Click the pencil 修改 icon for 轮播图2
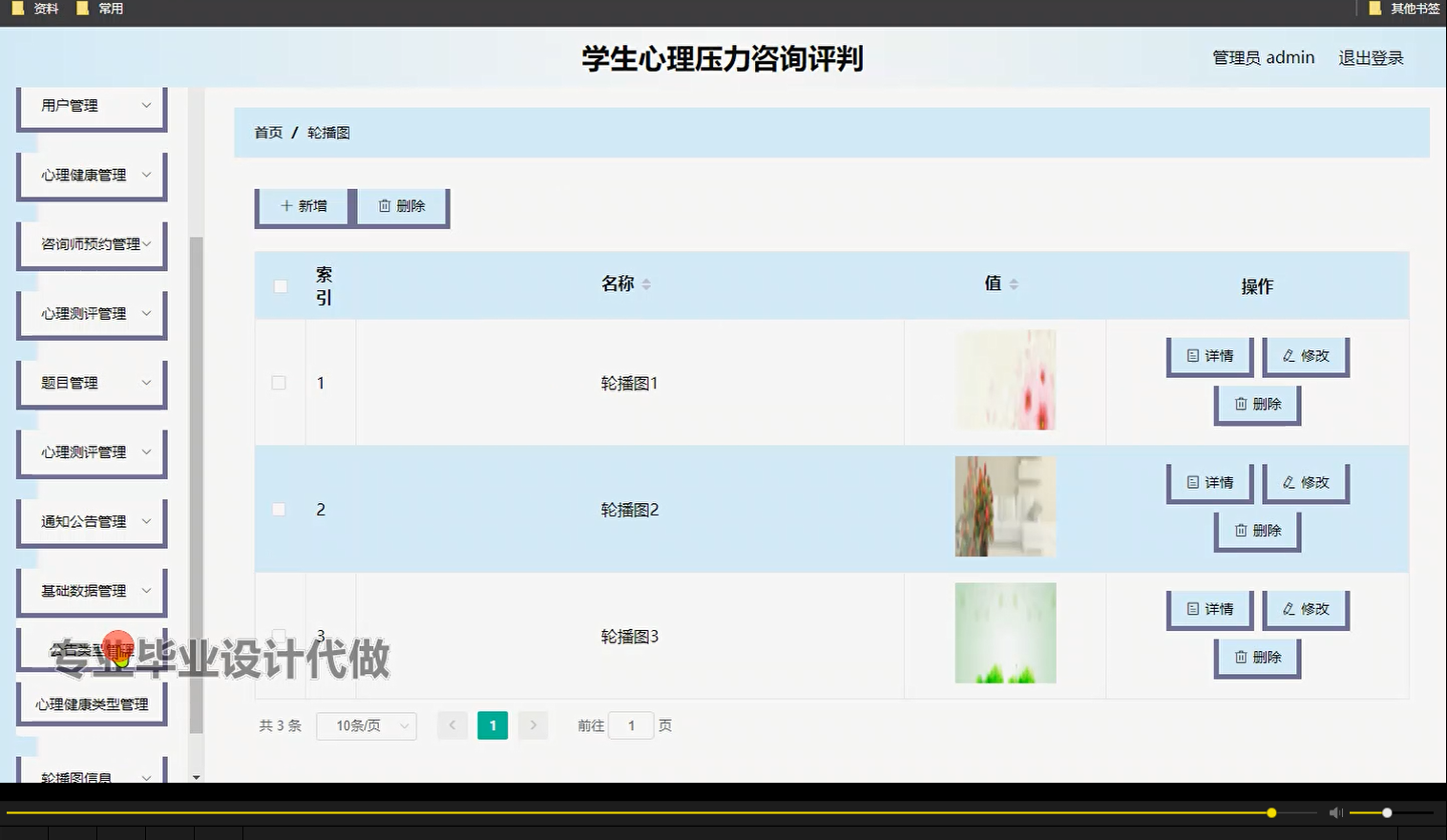This screenshot has height=840, width=1447. (1290, 482)
